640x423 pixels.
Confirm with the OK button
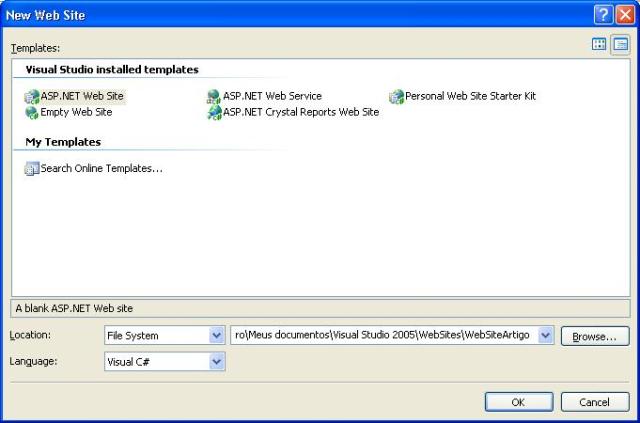518,401
